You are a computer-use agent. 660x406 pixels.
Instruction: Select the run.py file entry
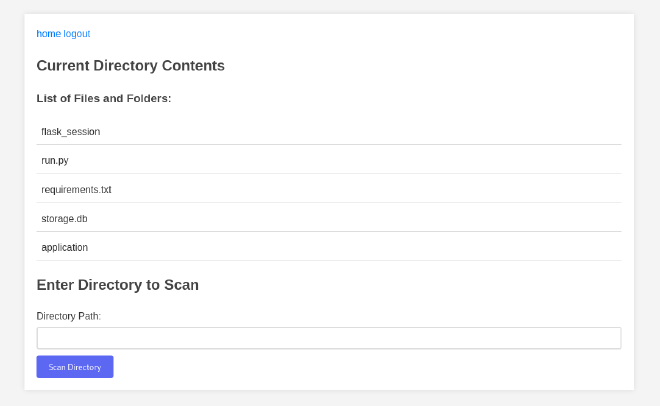(329, 160)
